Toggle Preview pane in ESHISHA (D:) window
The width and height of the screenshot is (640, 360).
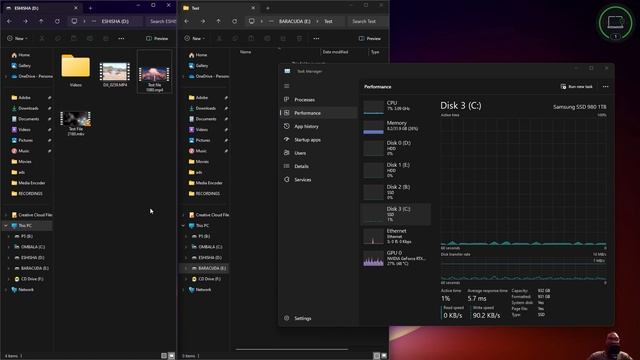pyautogui.click(x=157, y=38)
